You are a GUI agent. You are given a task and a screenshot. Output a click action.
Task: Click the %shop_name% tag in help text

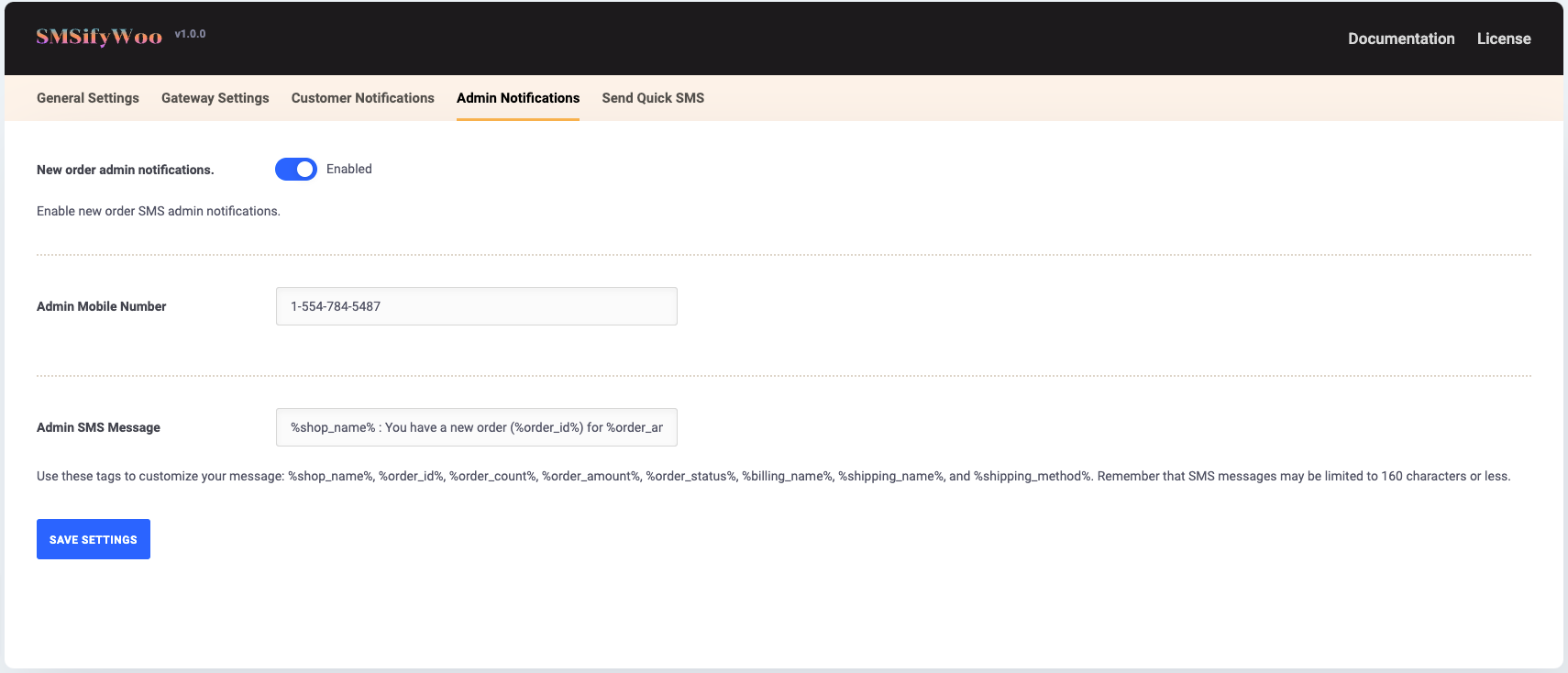[330, 476]
